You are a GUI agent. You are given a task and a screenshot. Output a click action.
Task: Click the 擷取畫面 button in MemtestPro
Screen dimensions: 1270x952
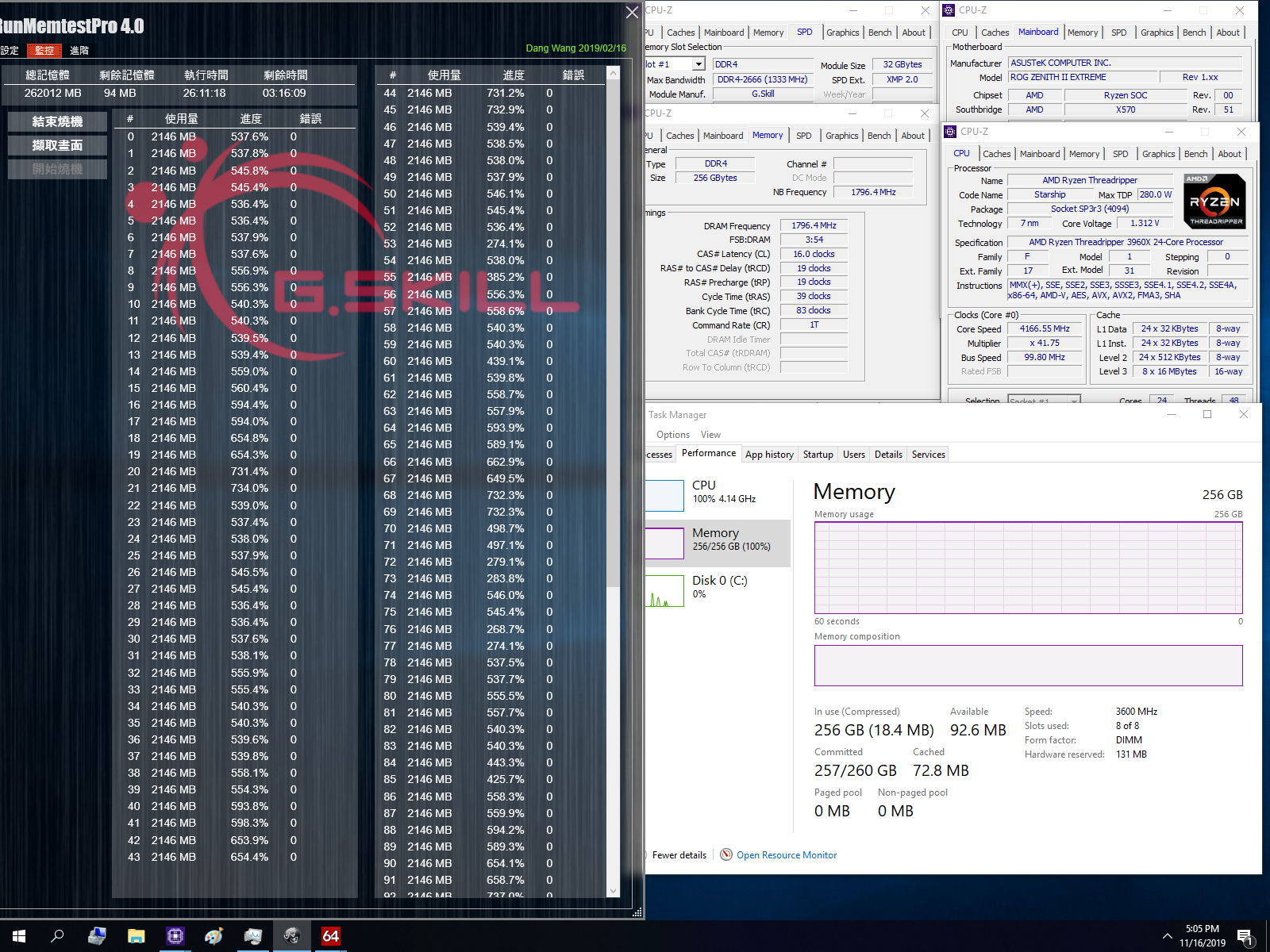(56, 145)
